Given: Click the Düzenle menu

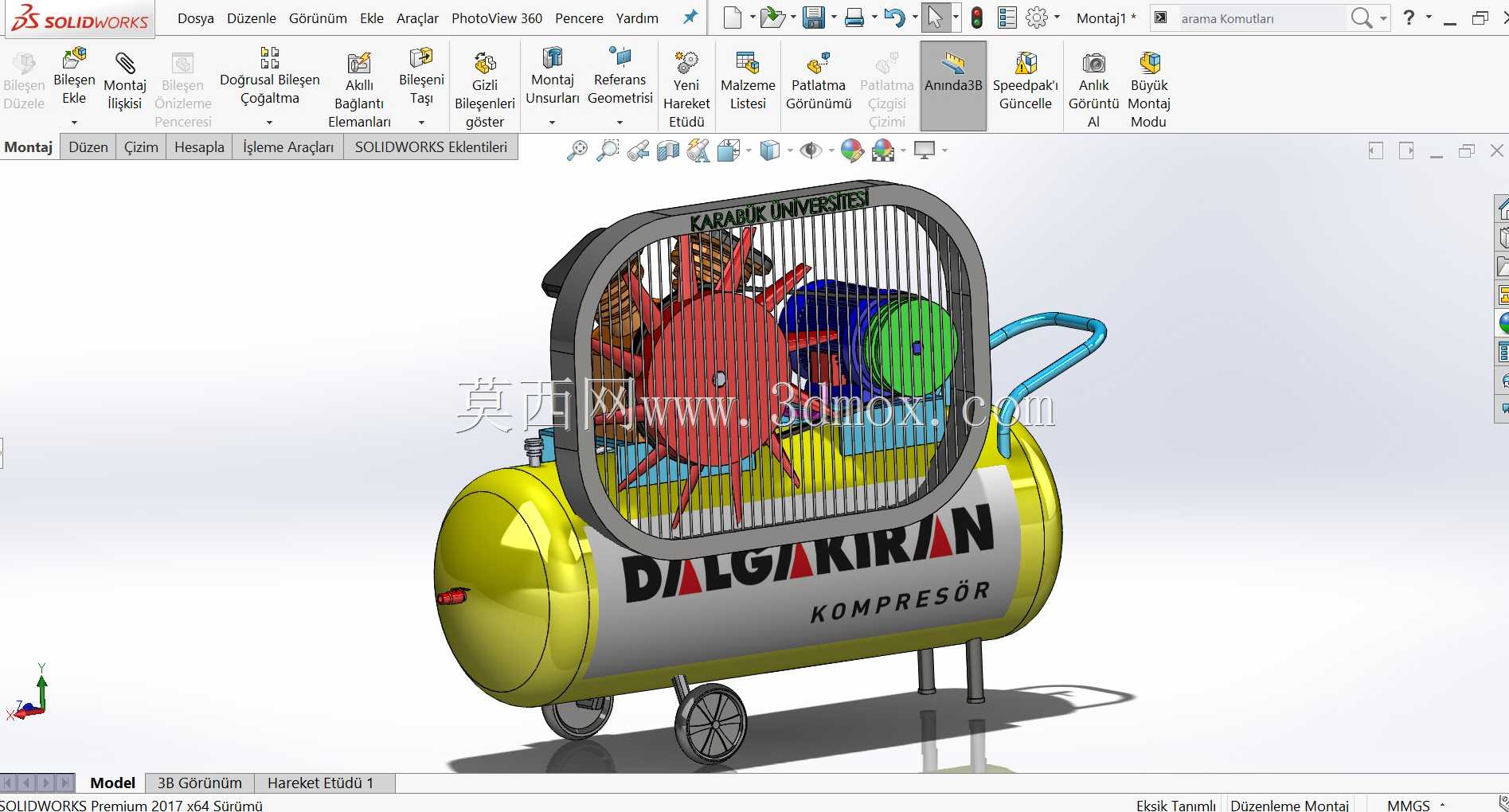Looking at the screenshot, I should point(252,18).
